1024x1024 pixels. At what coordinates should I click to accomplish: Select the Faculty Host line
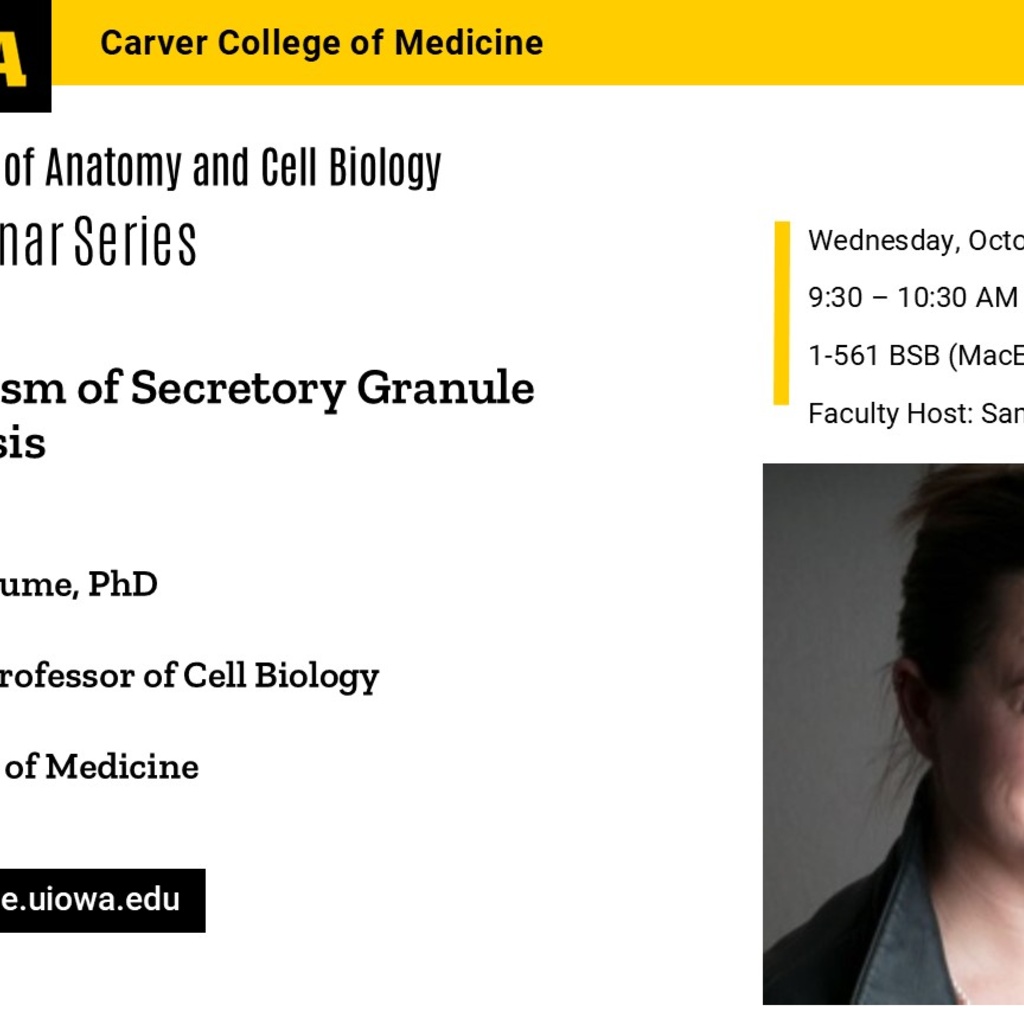tap(914, 413)
